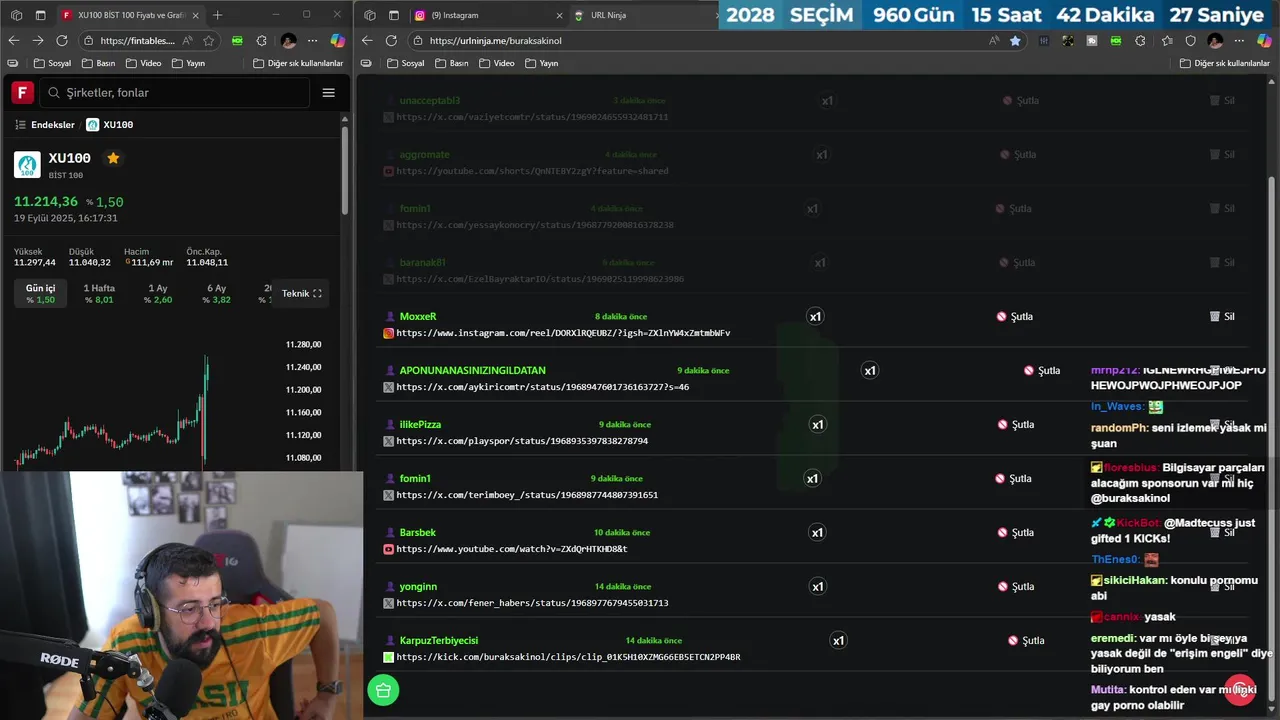The height and width of the screenshot is (720, 1280).
Task: Close the Instagram browser tab
Action: click(x=559, y=15)
